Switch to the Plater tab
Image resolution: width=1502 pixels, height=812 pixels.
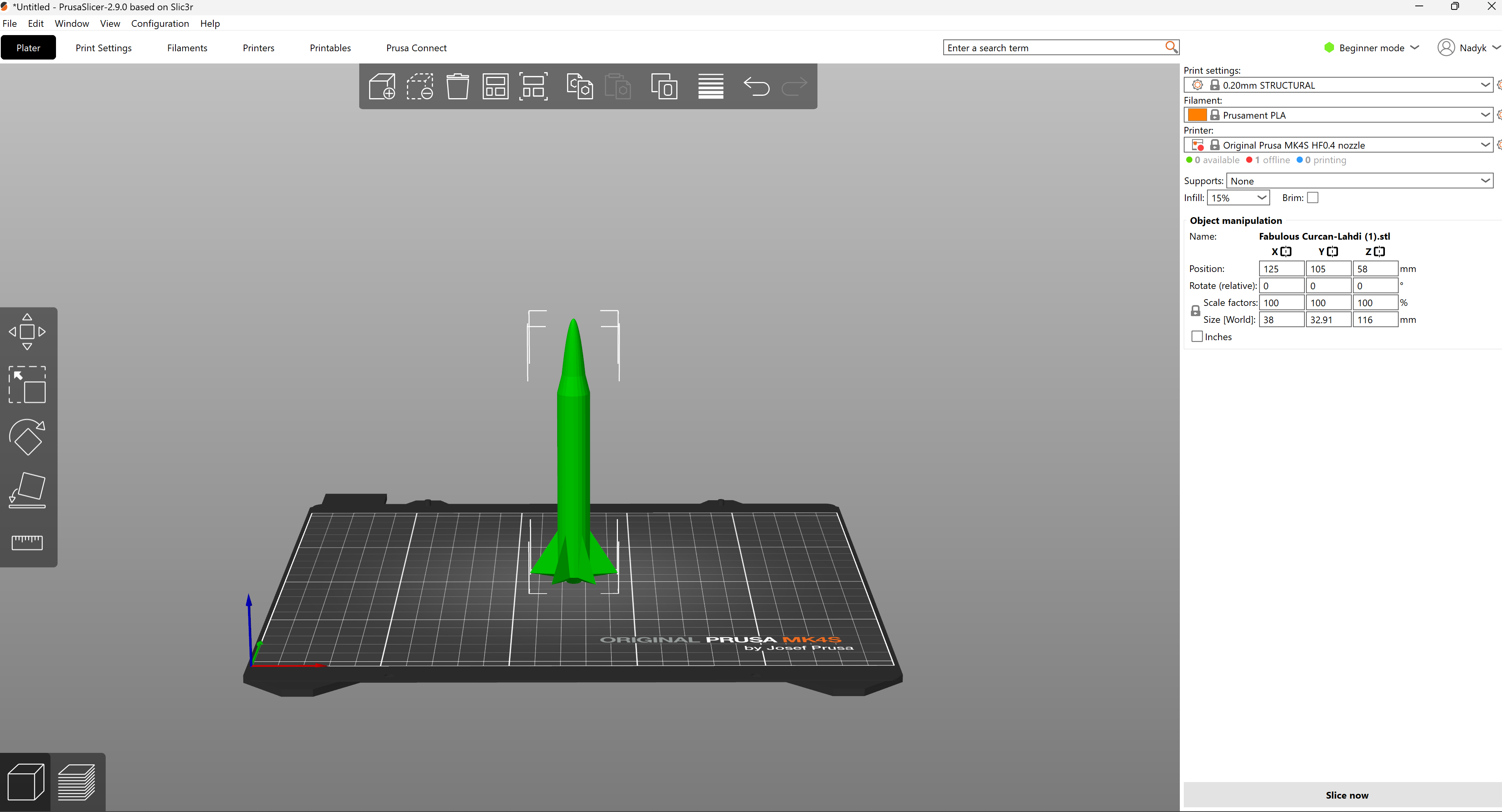[x=28, y=48]
